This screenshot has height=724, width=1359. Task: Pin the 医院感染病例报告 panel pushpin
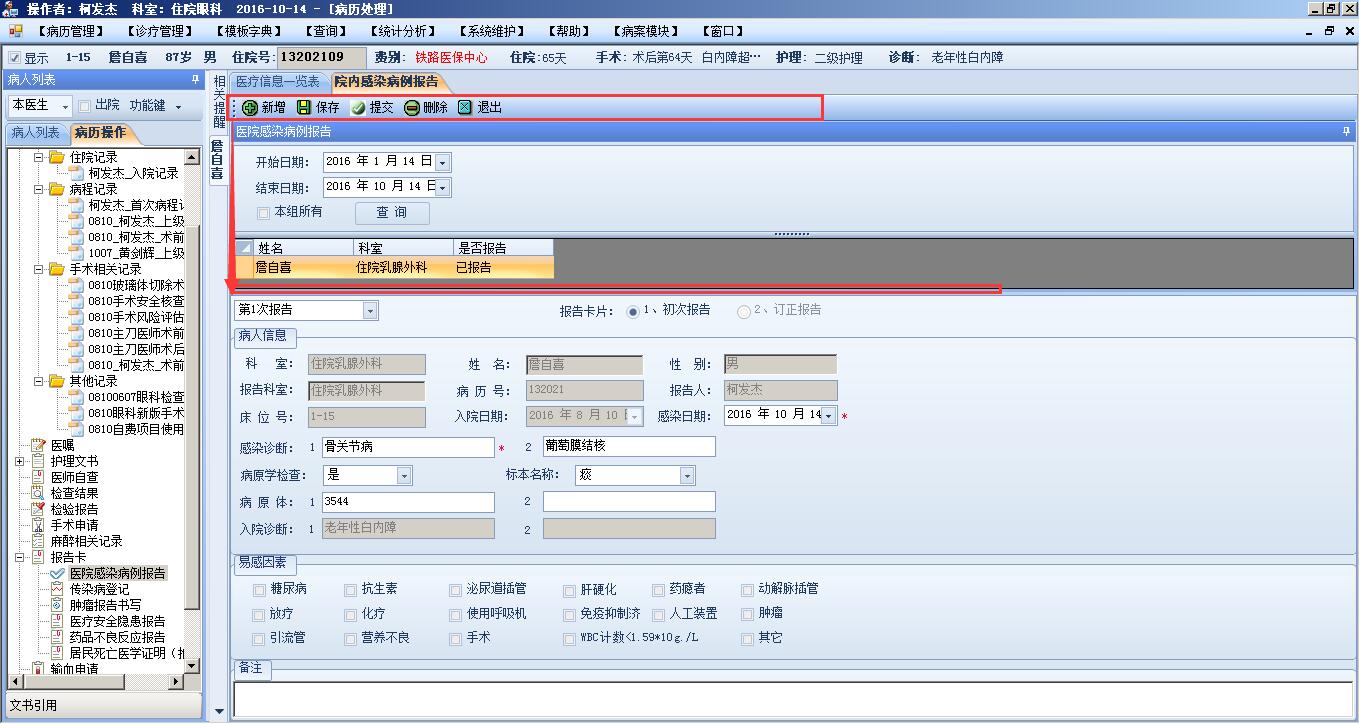tap(1346, 131)
